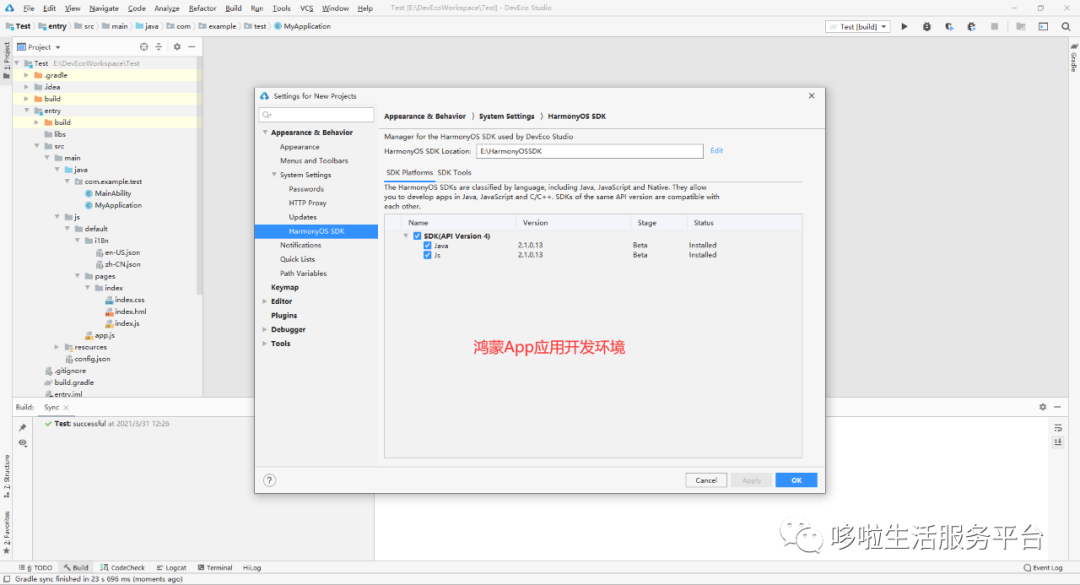This screenshot has height=585, width=1080.
Task: Click the Cancel button
Action: (706, 480)
